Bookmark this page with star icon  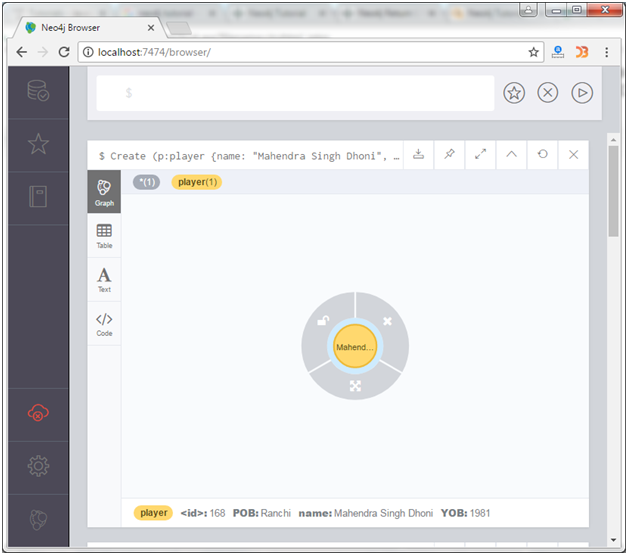click(x=533, y=52)
